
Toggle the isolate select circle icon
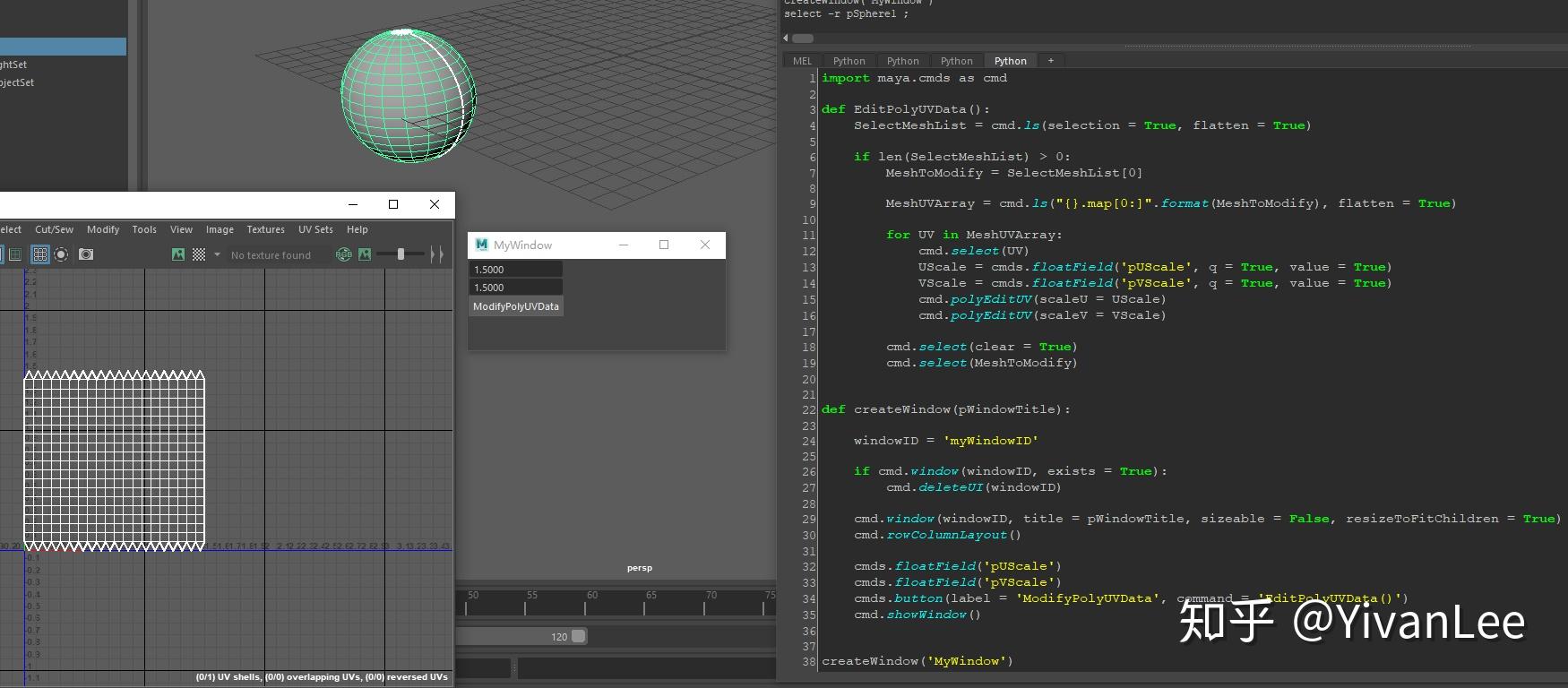61,254
